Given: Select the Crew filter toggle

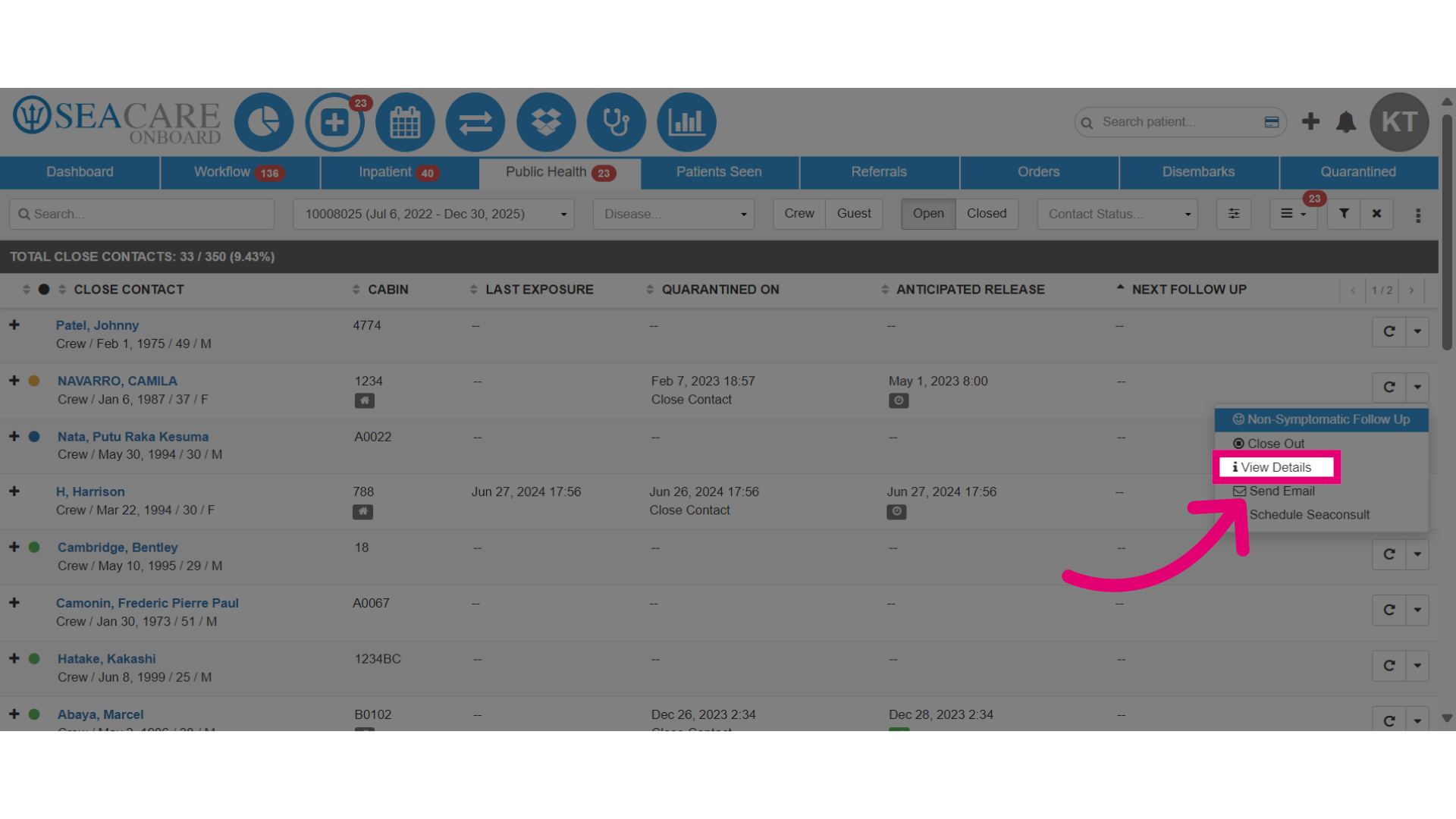Looking at the screenshot, I should click(799, 214).
